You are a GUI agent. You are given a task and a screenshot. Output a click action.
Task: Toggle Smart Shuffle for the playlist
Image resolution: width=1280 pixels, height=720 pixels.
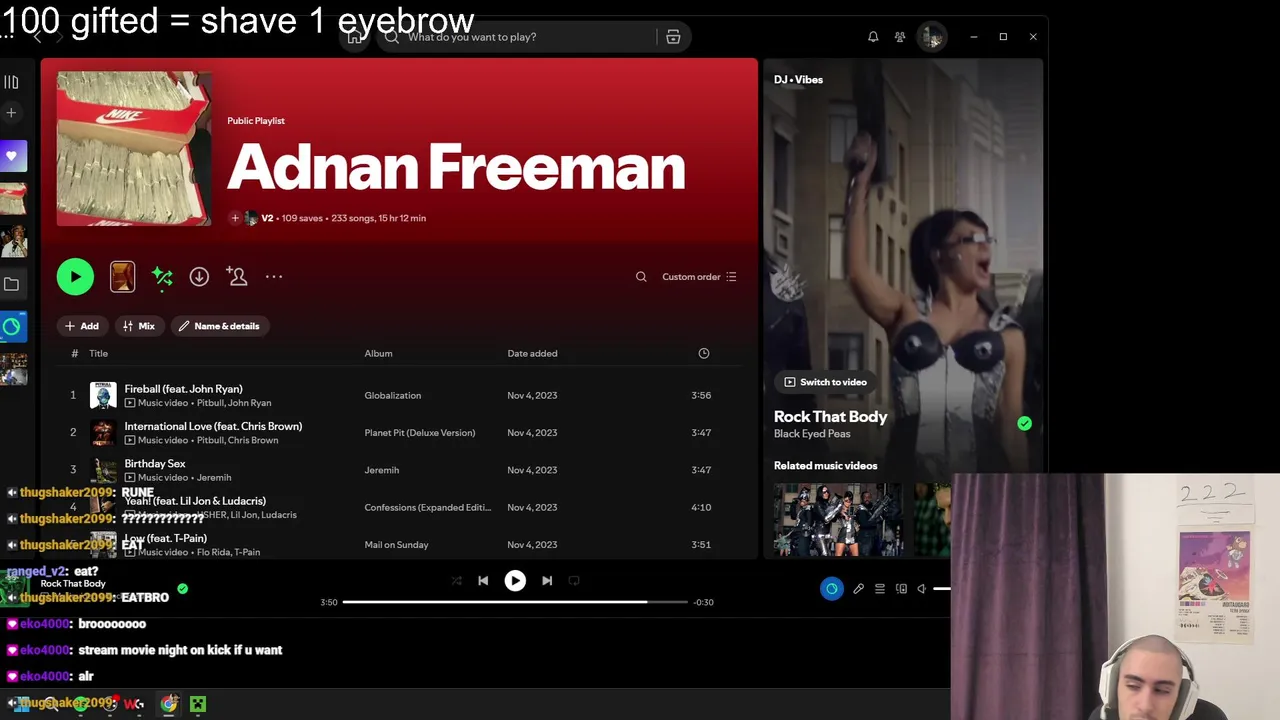pos(162,277)
